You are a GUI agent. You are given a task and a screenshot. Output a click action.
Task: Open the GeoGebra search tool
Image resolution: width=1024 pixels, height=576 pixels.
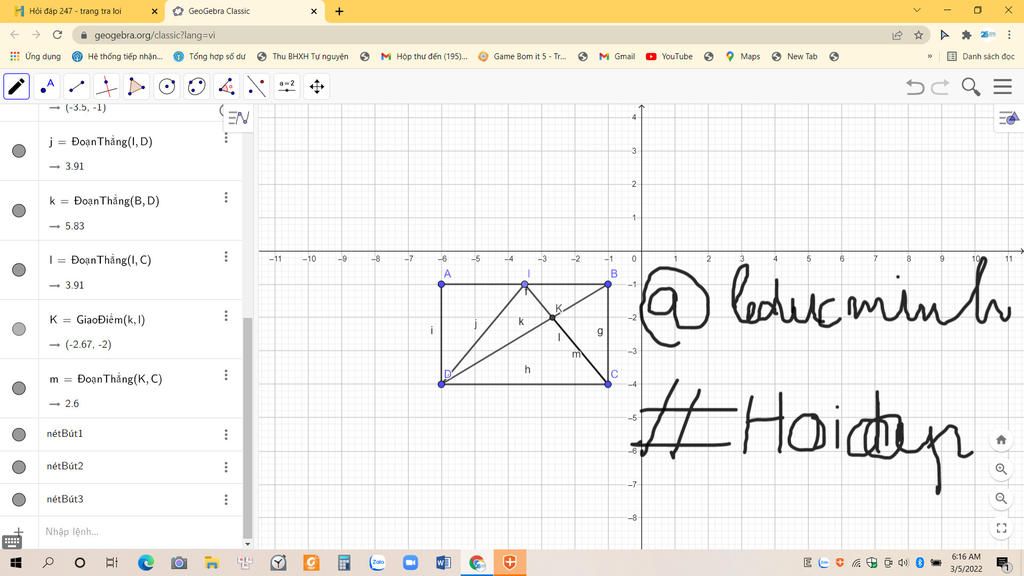click(x=970, y=86)
